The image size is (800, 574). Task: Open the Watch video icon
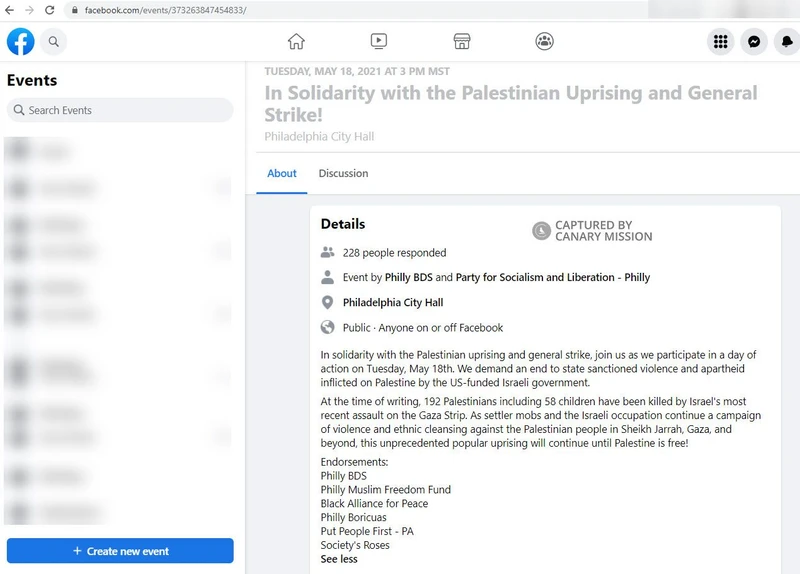coord(379,41)
